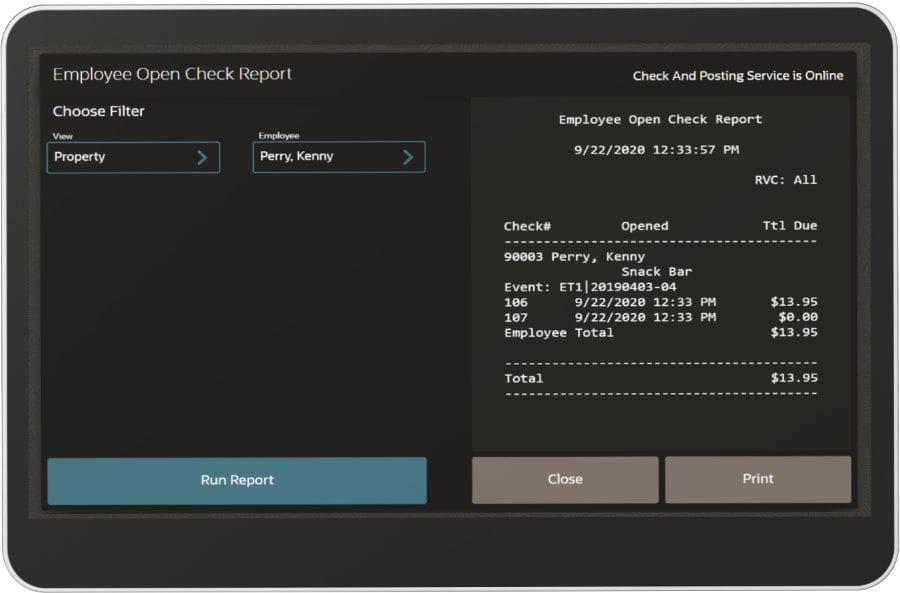Click the chevron arrow in the Perry, Kenny field
The width and height of the screenshot is (900, 593).
408,157
